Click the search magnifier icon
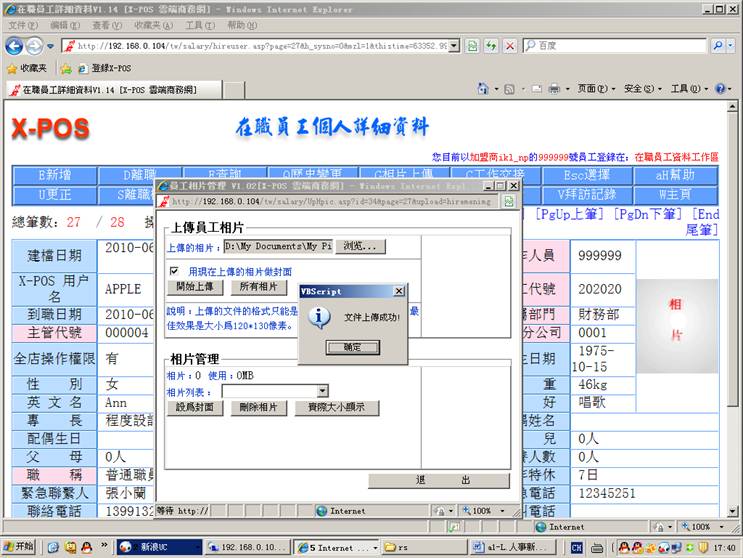The width and height of the screenshot is (743, 558). (x=719, y=46)
